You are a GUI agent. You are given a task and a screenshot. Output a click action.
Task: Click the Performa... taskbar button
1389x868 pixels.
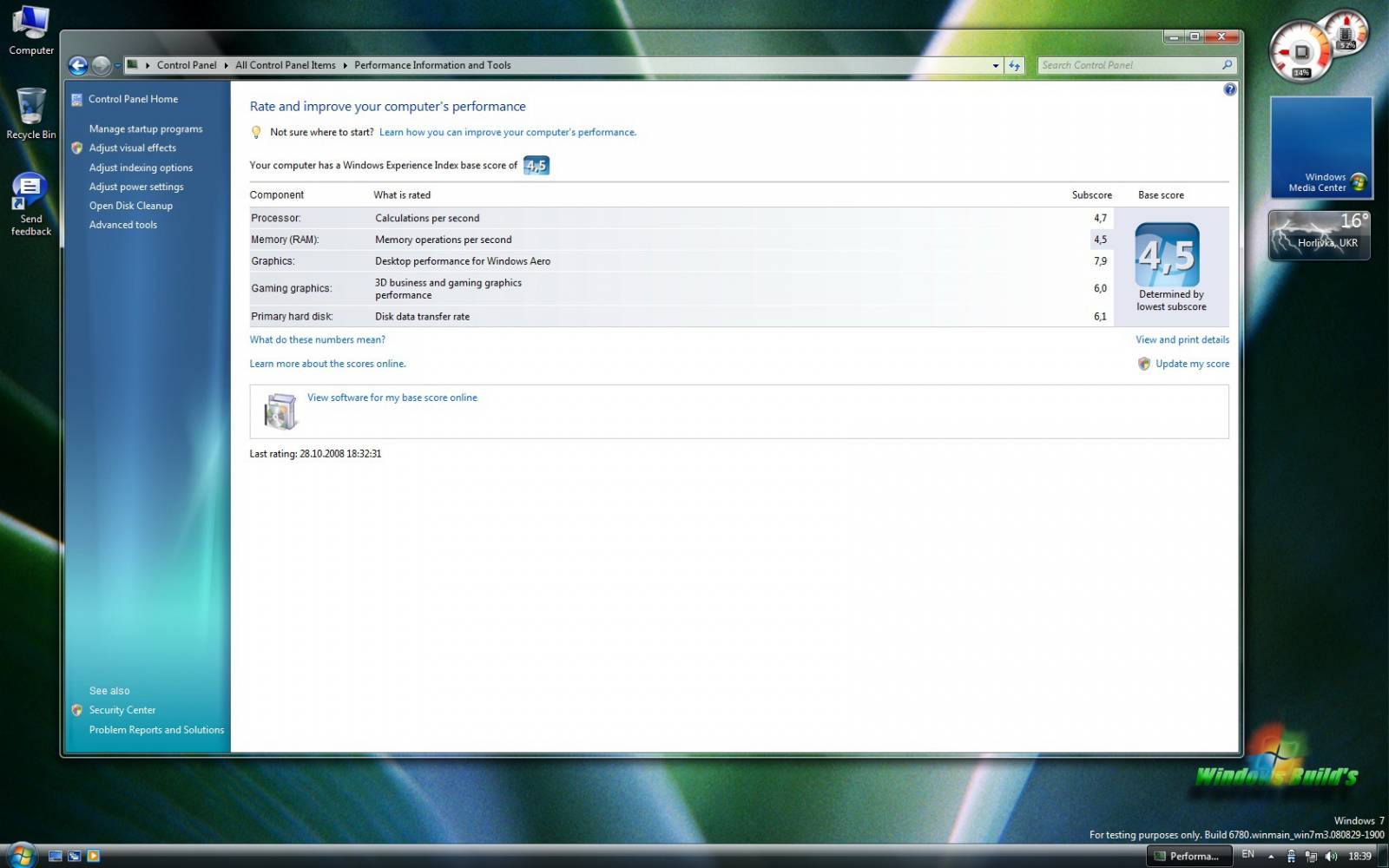pyautogui.click(x=1189, y=856)
